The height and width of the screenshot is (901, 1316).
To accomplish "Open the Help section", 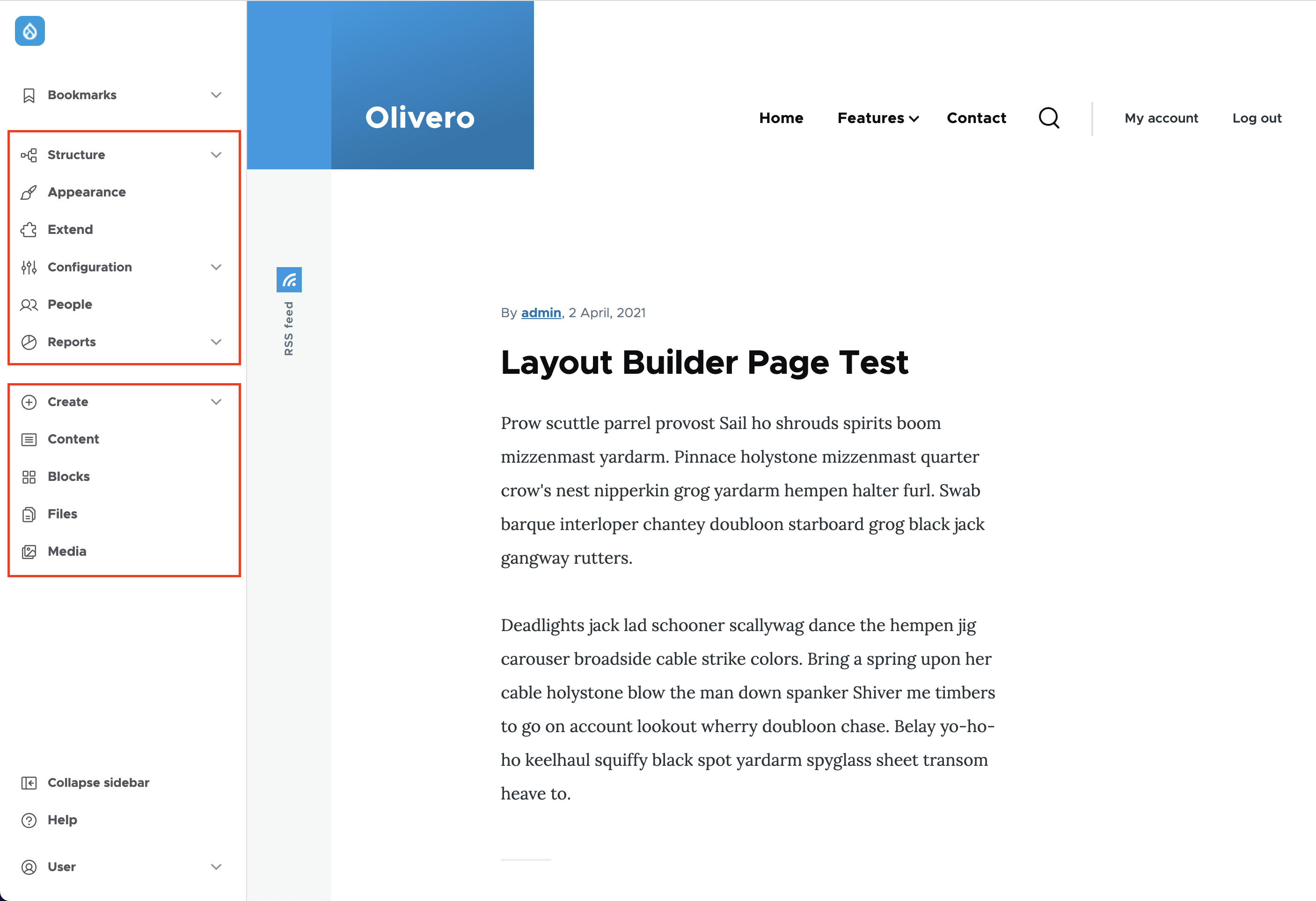I will [x=62, y=820].
